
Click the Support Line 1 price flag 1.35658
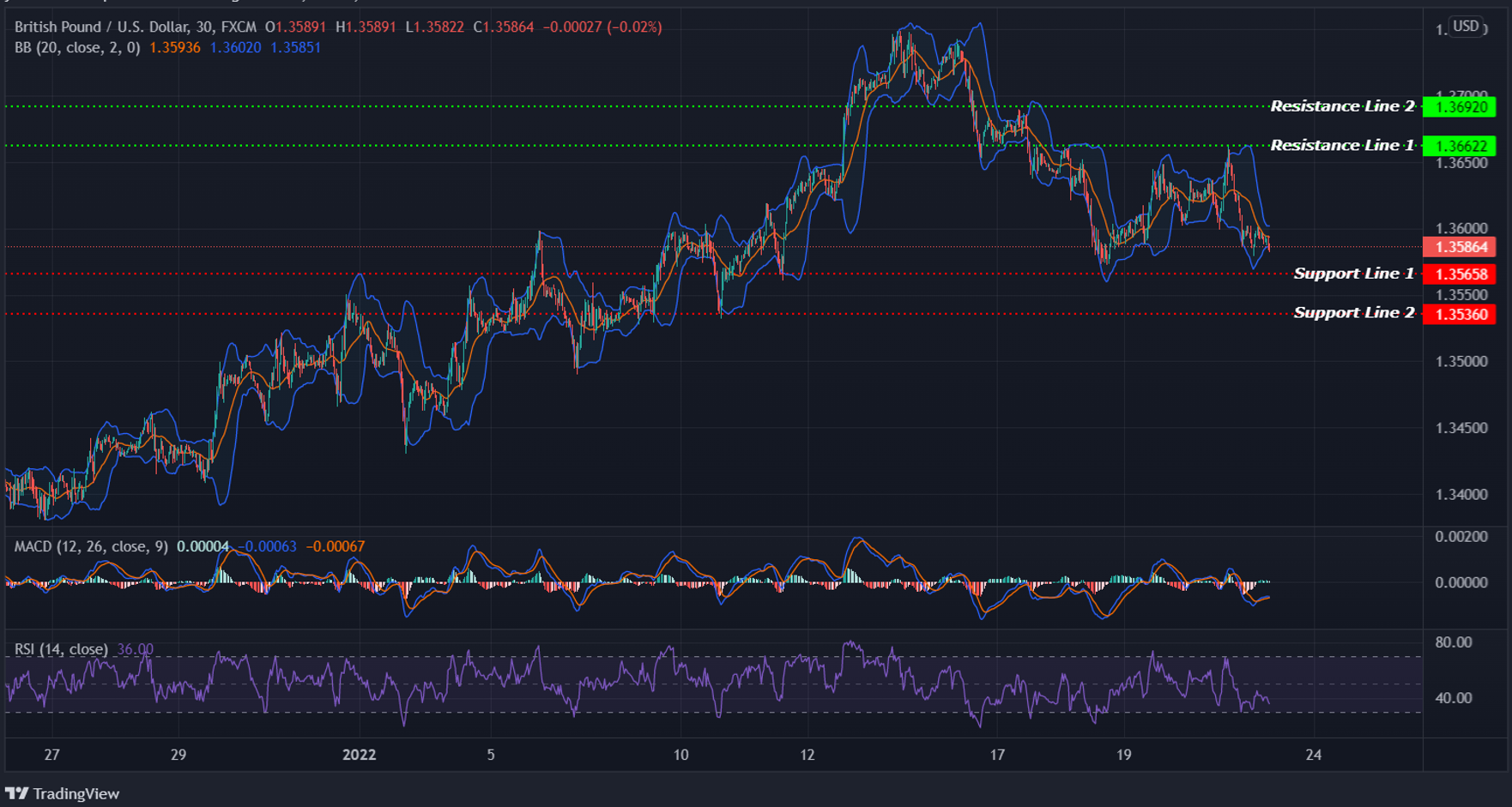1466,274
